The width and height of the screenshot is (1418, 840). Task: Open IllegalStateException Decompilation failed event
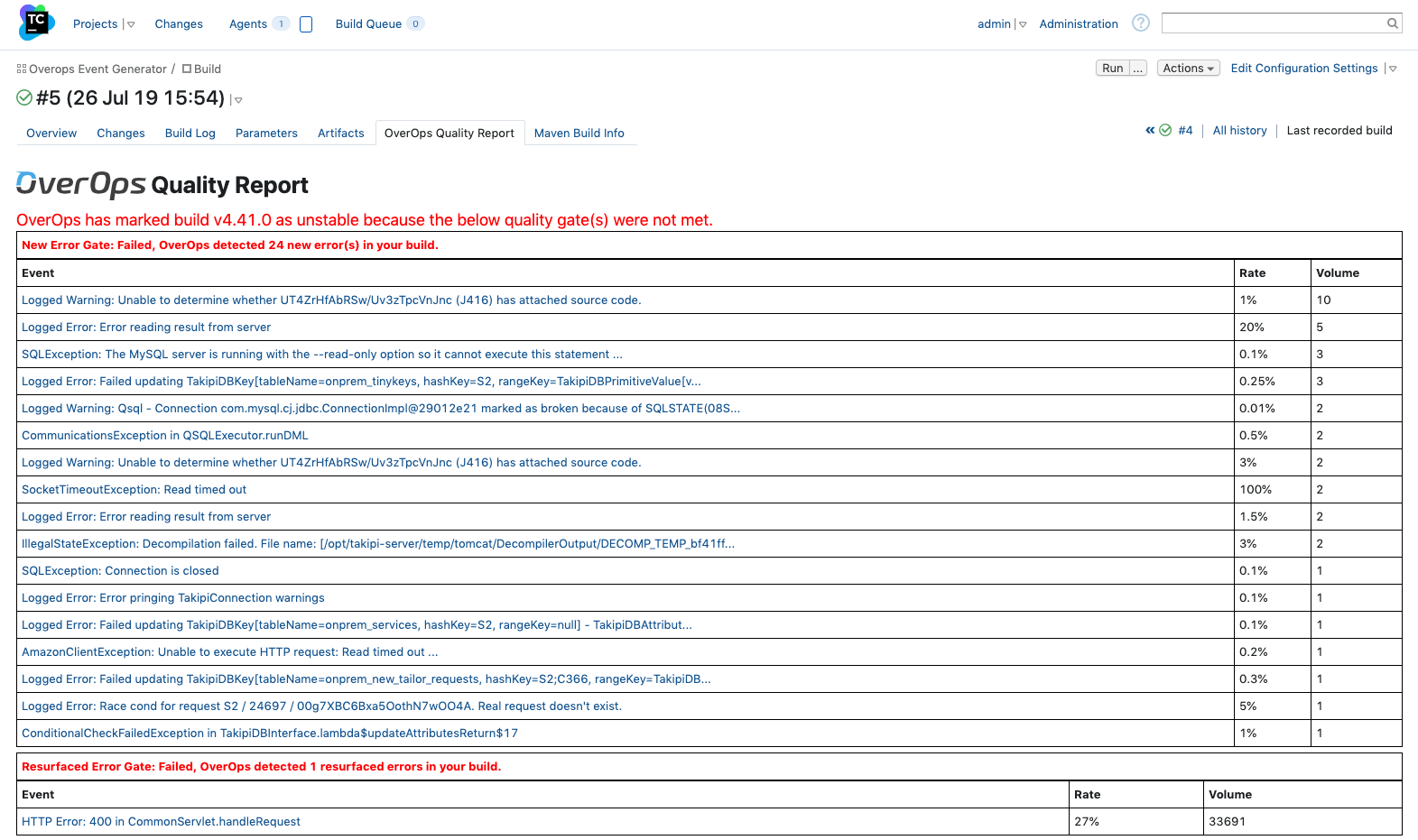(378, 543)
